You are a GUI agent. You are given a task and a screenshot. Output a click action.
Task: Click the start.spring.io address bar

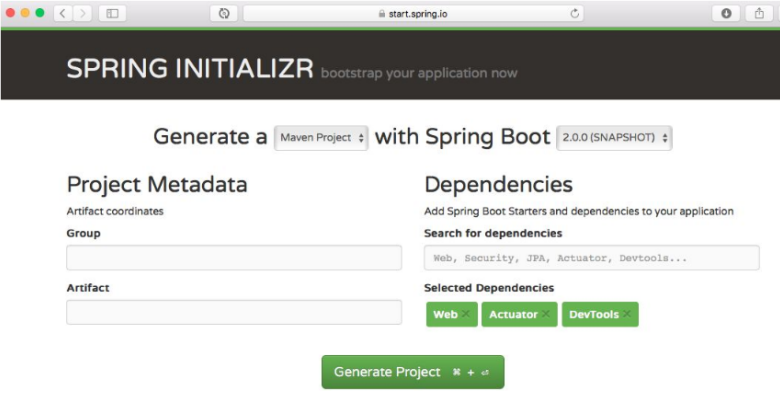click(x=413, y=14)
